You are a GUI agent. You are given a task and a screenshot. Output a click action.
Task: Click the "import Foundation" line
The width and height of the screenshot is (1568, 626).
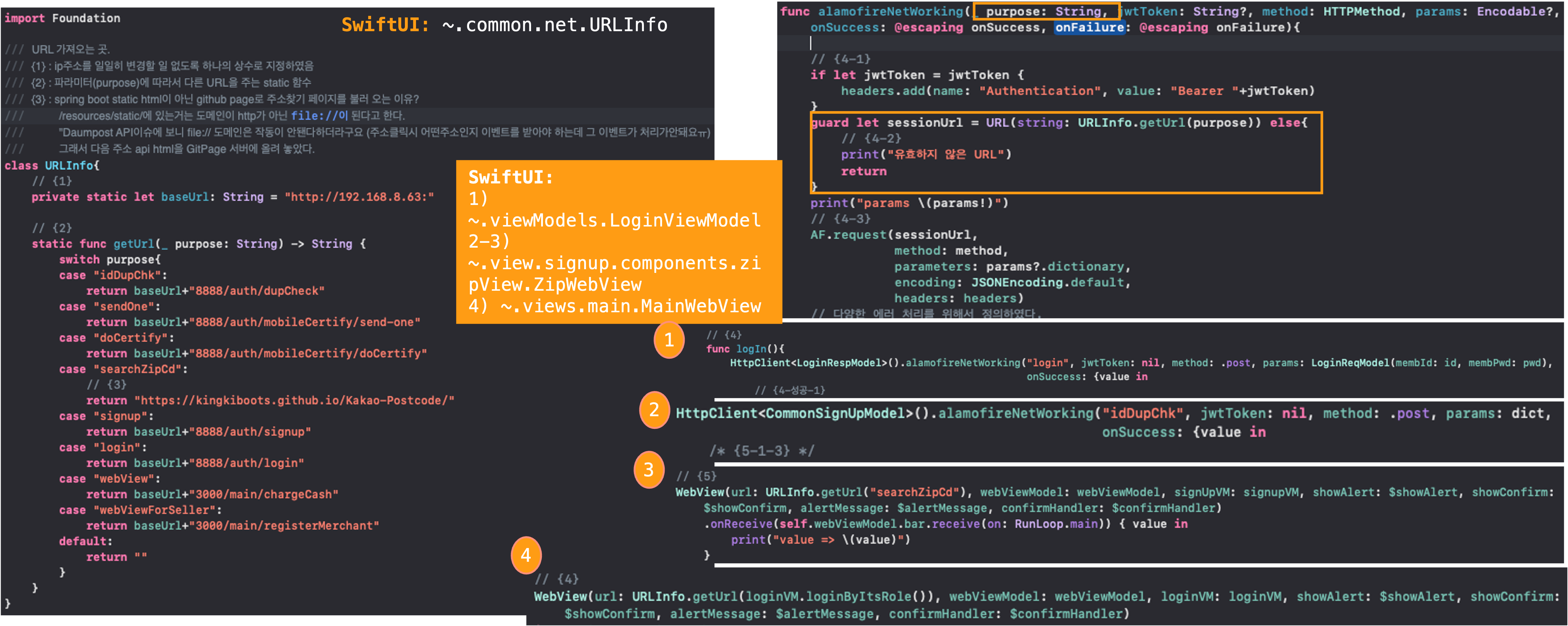(62, 18)
